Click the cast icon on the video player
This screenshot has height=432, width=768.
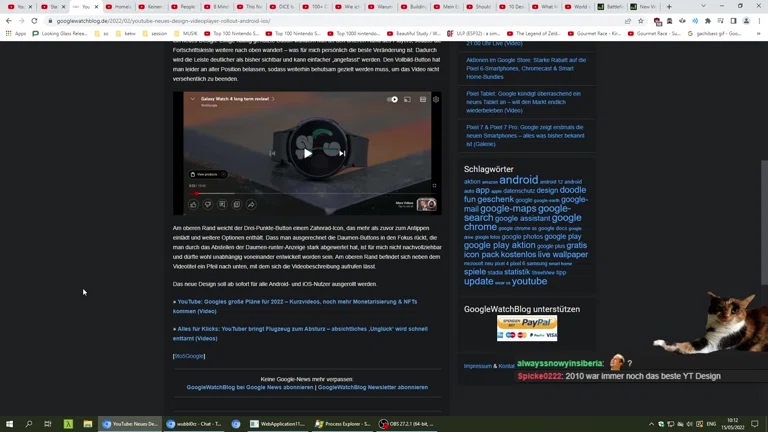coord(408,99)
